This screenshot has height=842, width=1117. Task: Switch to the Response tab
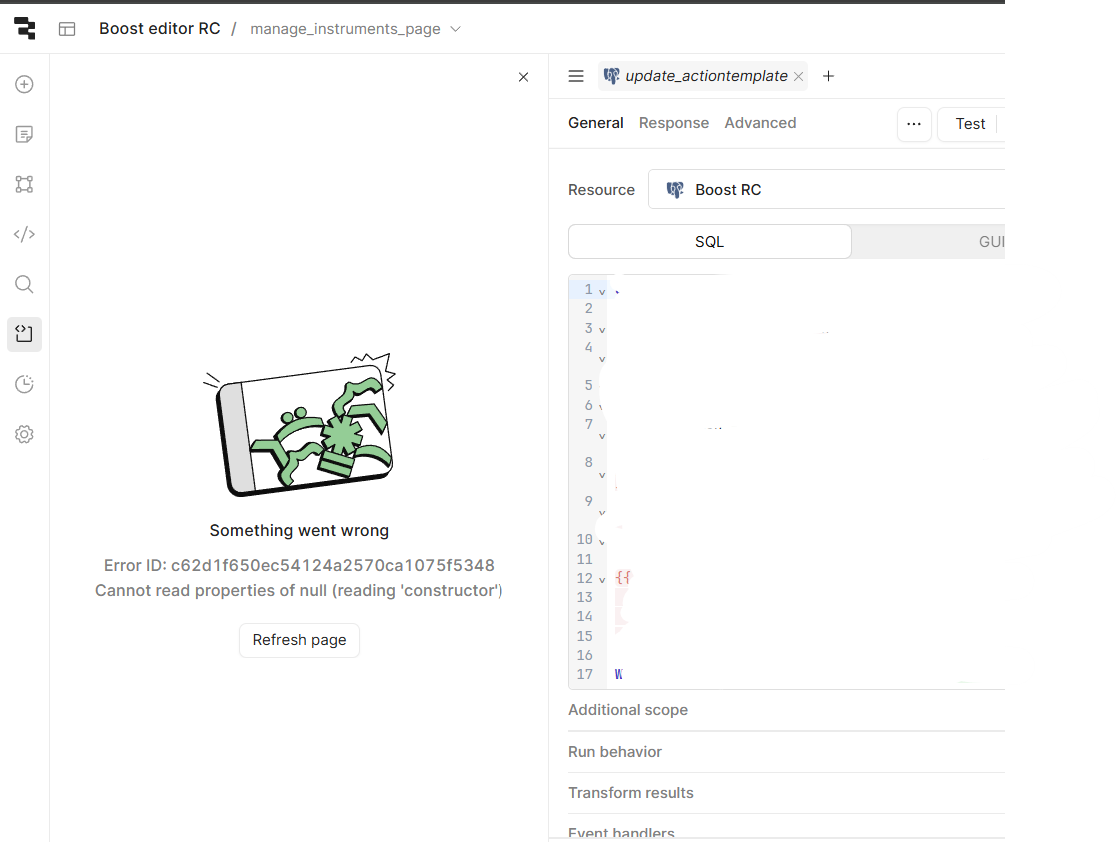click(674, 123)
